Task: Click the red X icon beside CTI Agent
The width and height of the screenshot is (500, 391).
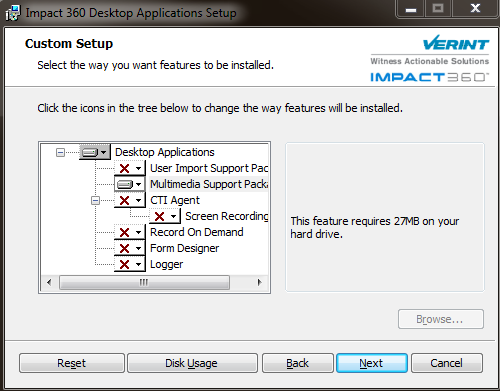Action: [x=130, y=200]
